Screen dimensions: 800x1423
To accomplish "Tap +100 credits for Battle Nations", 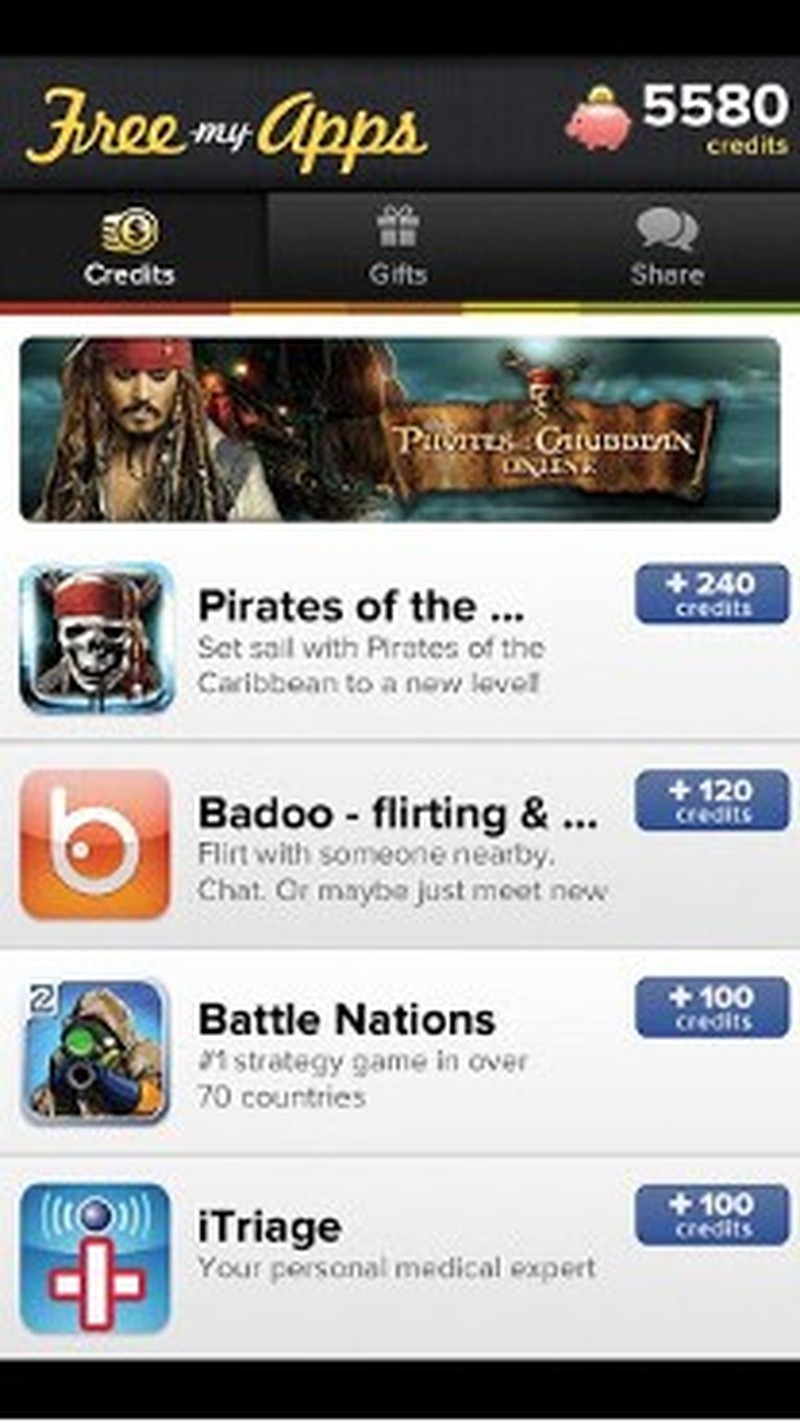I will click(712, 1007).
